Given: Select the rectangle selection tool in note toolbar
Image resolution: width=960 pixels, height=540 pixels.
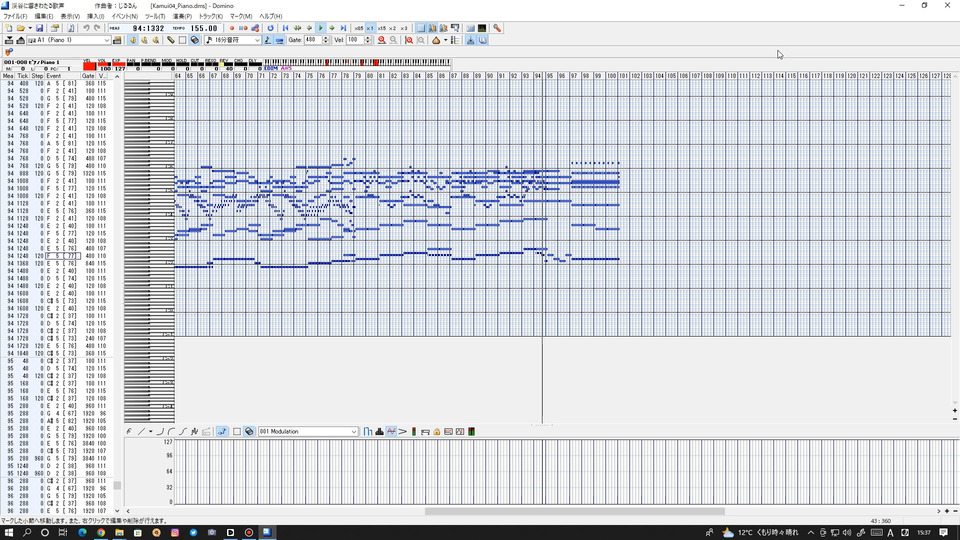Looking at the screenshot, I should [x=182, y=40].
